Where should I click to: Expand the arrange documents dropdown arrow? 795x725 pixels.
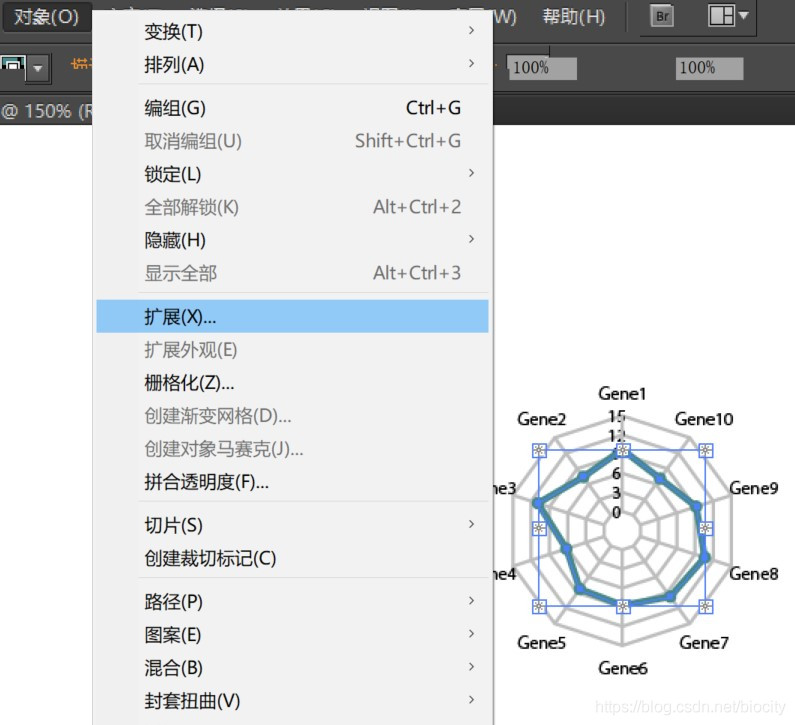pyautogui.click(x=743, y=15)
